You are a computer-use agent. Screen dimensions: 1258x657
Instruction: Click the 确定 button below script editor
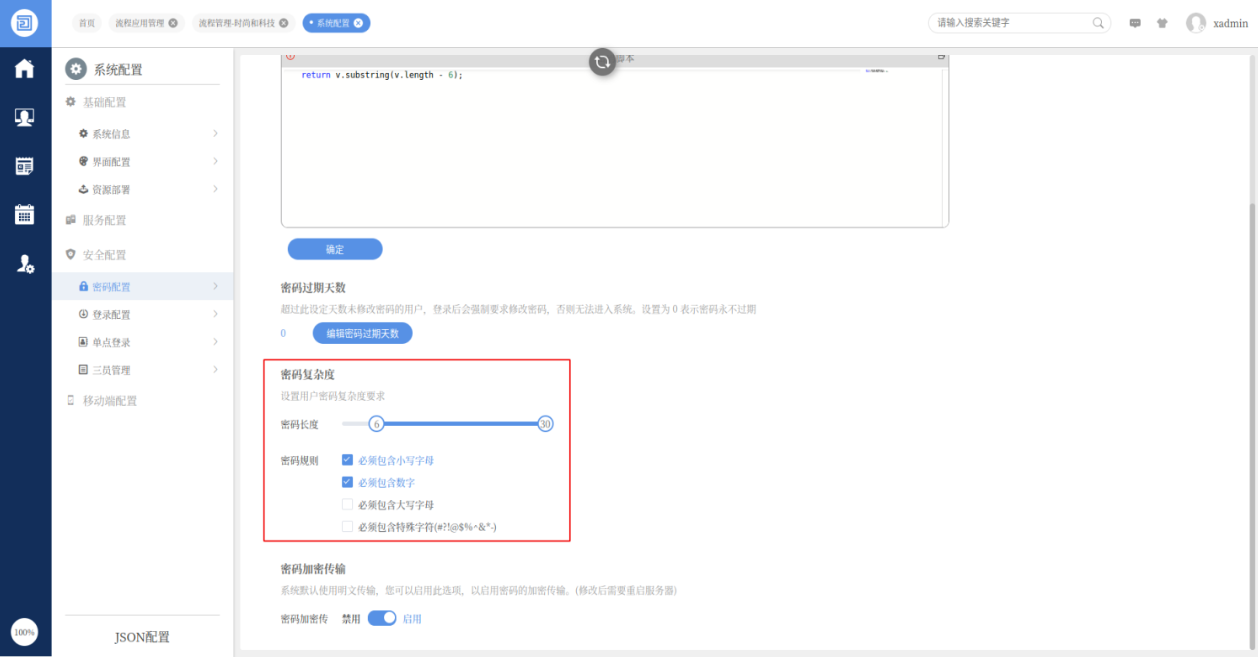point(335,249)
